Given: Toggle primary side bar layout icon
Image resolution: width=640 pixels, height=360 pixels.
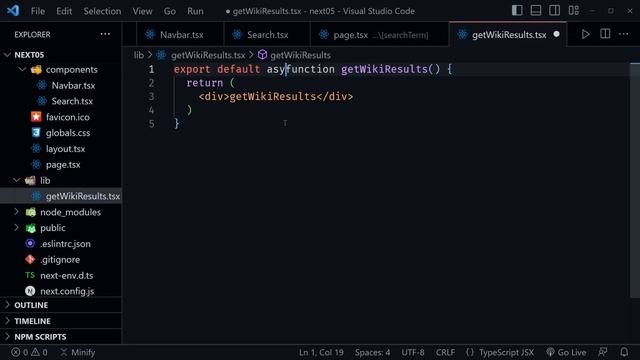Looking at the screenshot, I should (x=517, y=10).
